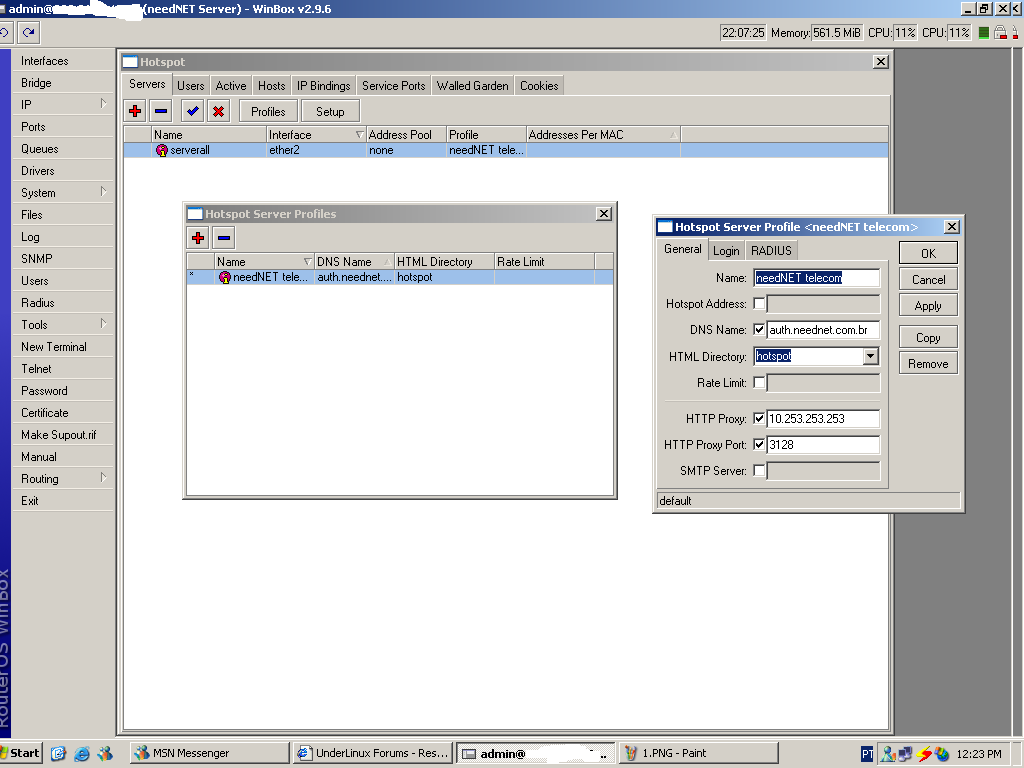Click the MSN buddy tray icon
Image resolution: width=1024 pixels, height=768 pixels.
[x=888, y=754]
